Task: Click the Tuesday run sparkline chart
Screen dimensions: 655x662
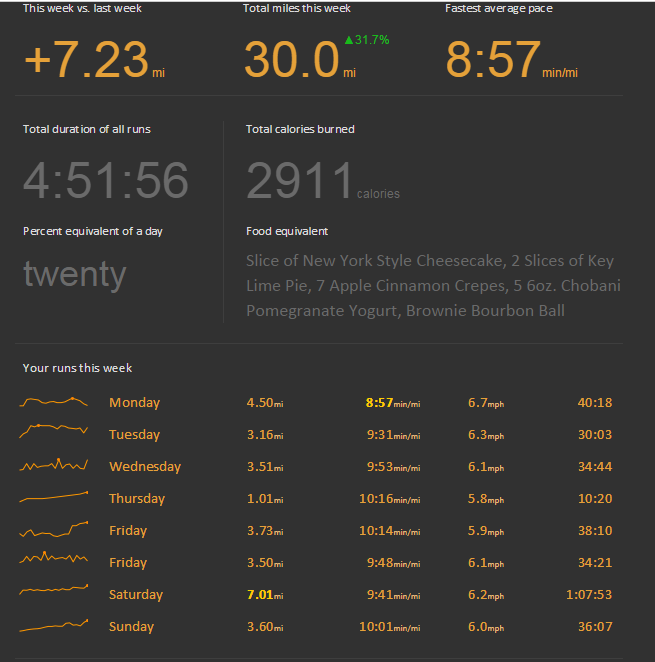Action: pyautogui.click(x=54, y=431)
